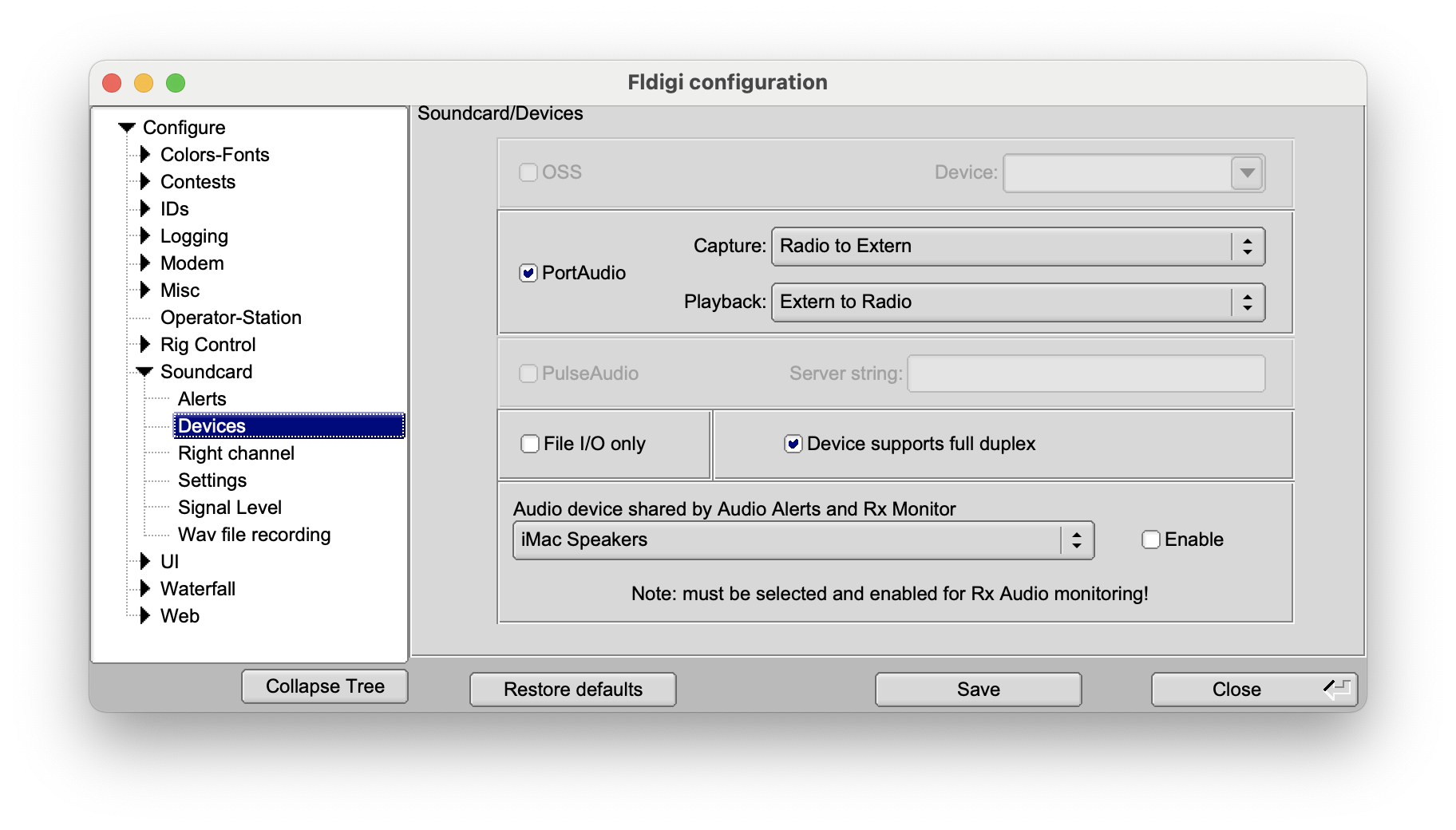Expand the IDs tree node
1456x830 pixels.
[144, 208]
